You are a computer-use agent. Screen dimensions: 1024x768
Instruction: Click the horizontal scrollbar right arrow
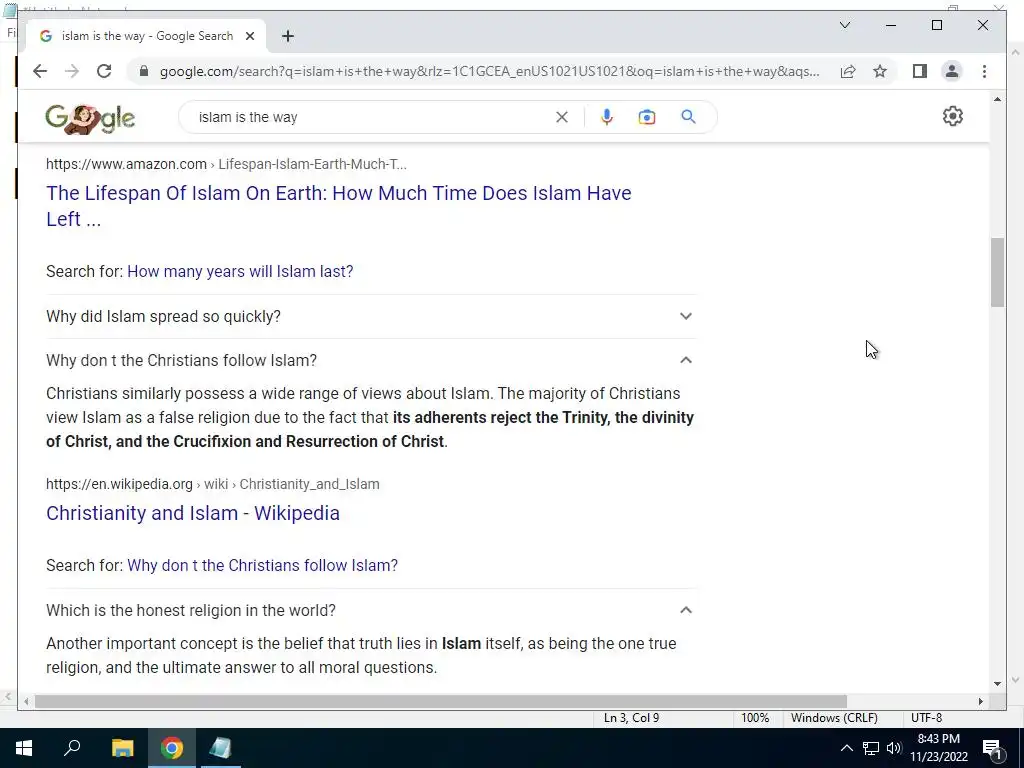(980, 701)
